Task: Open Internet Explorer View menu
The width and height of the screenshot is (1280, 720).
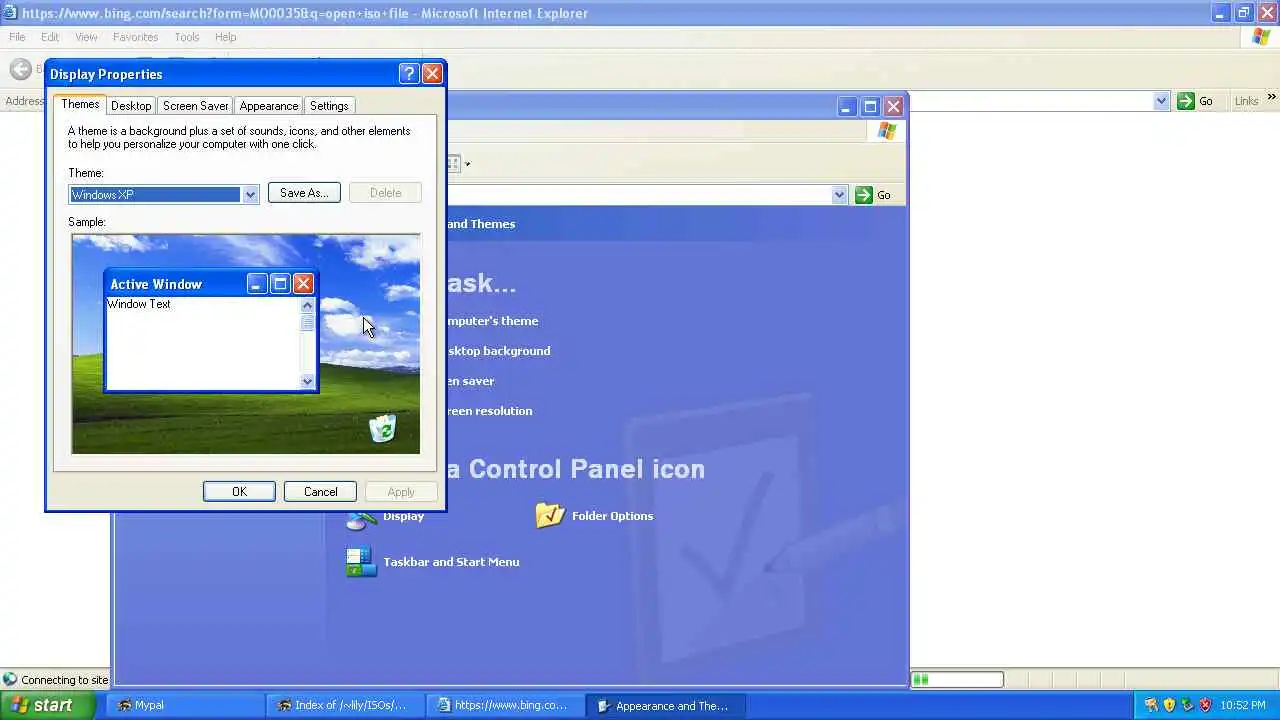Action: point(86,37)
